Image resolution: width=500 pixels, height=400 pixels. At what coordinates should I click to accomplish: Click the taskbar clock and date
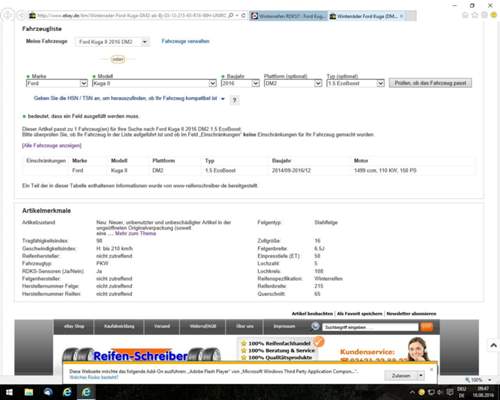click(x=483, y=392)
